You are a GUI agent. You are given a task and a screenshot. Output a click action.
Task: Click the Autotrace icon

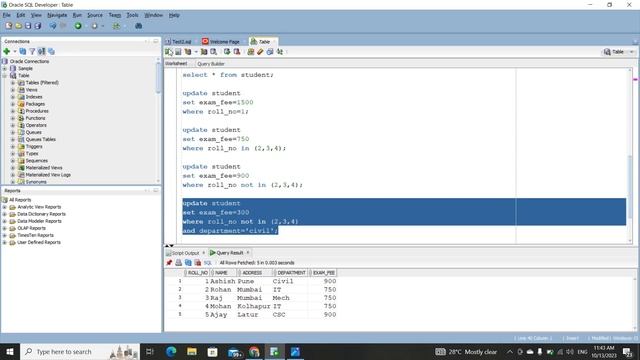point(204,52)
